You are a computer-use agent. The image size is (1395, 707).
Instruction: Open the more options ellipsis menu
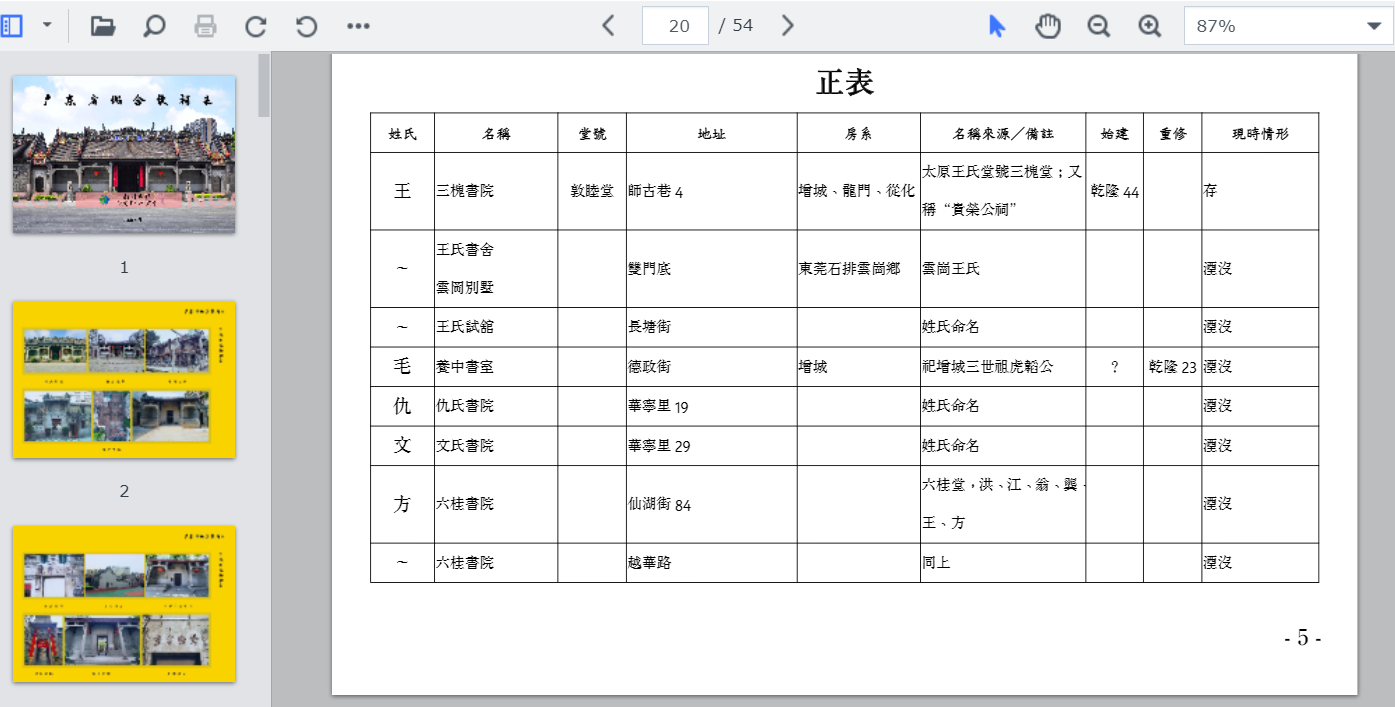tap(358, 26)
